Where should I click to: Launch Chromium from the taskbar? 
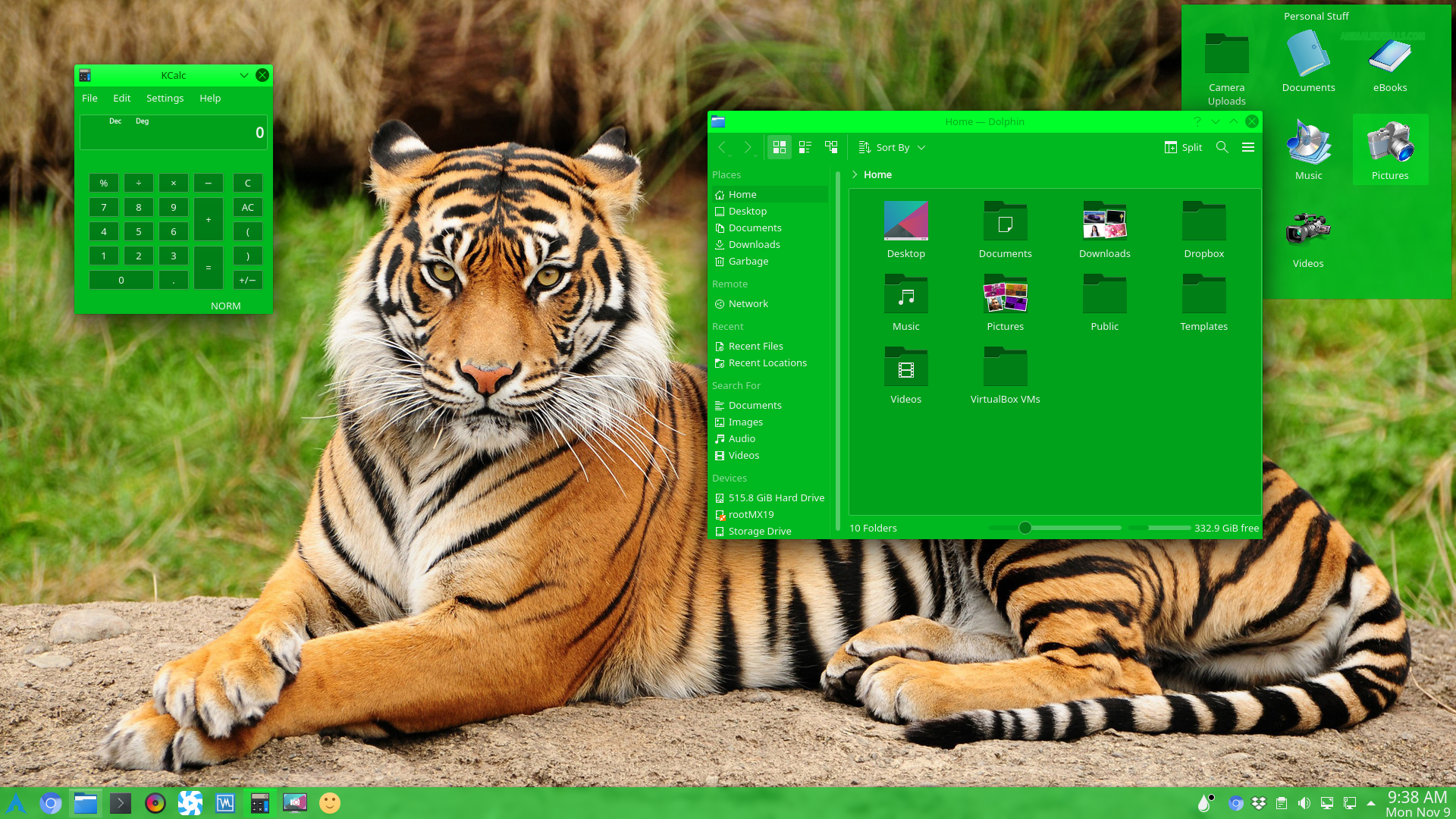51,803
